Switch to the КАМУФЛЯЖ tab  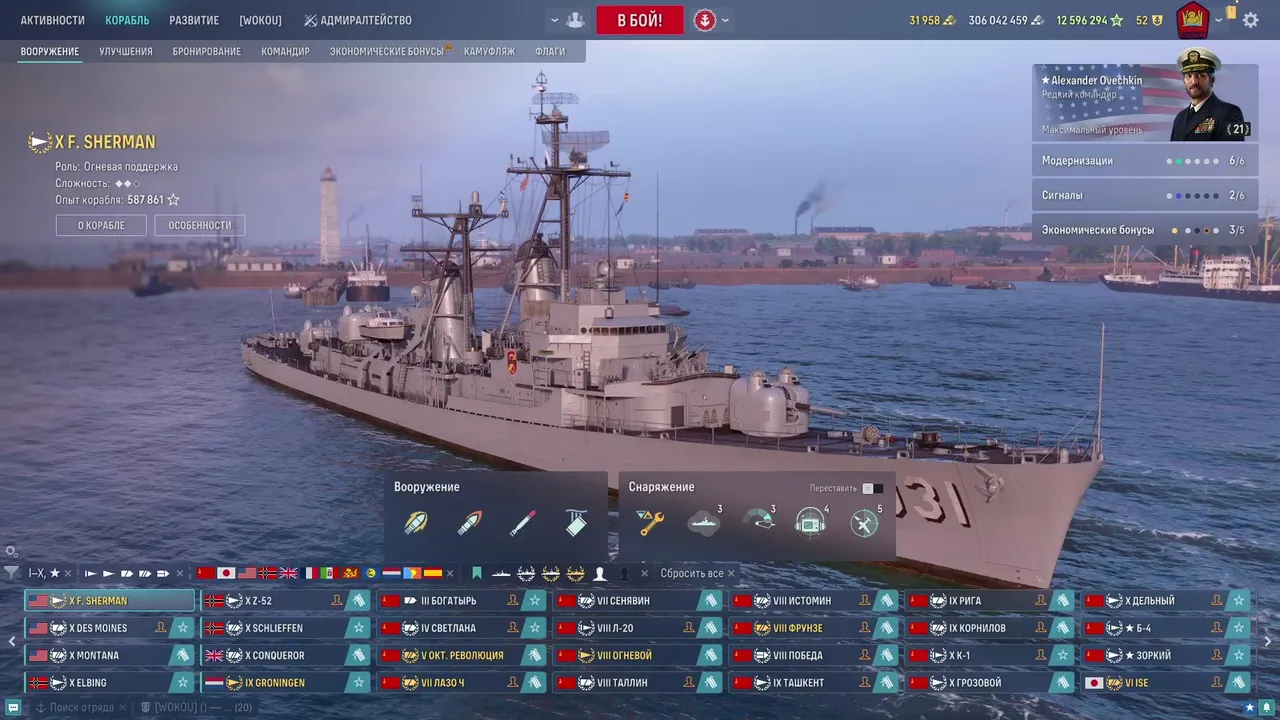pos(490,51)
